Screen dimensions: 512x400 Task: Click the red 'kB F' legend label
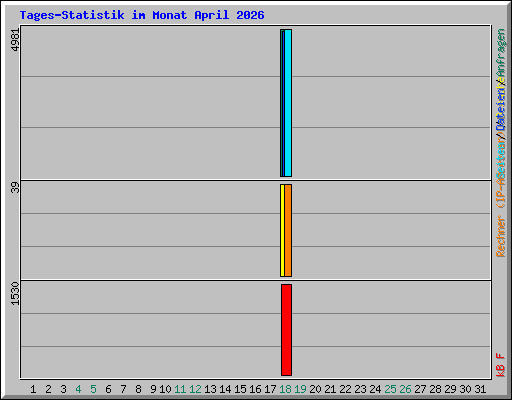click(x=501, y=365)
